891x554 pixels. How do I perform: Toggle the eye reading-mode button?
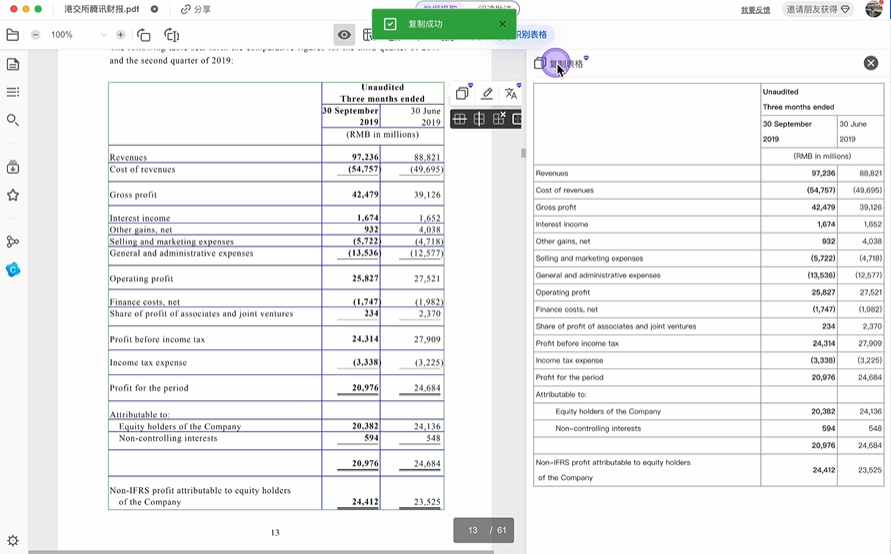click(x=344, y=35)
